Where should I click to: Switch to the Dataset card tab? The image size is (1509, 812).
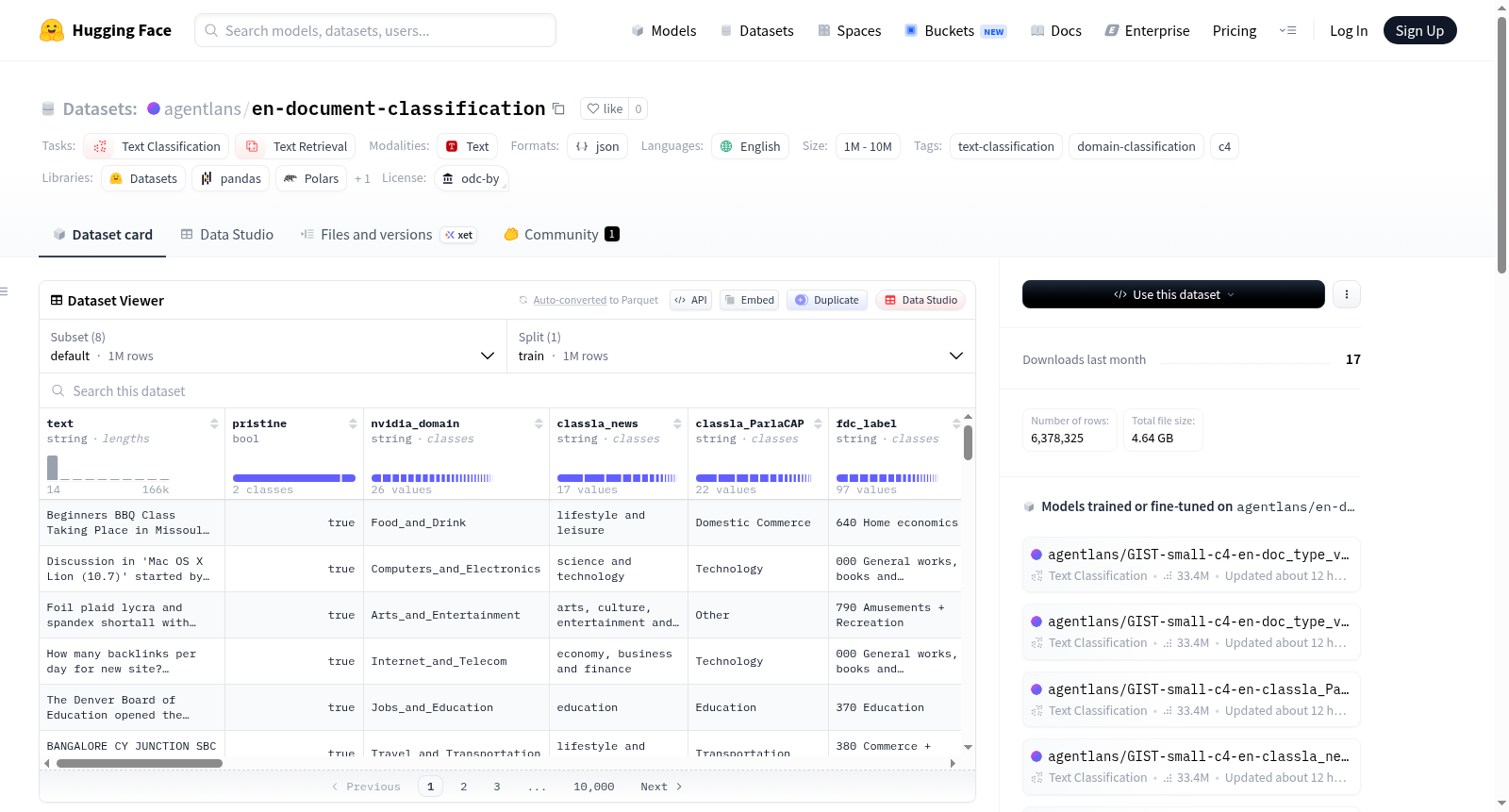pos(103,235)
